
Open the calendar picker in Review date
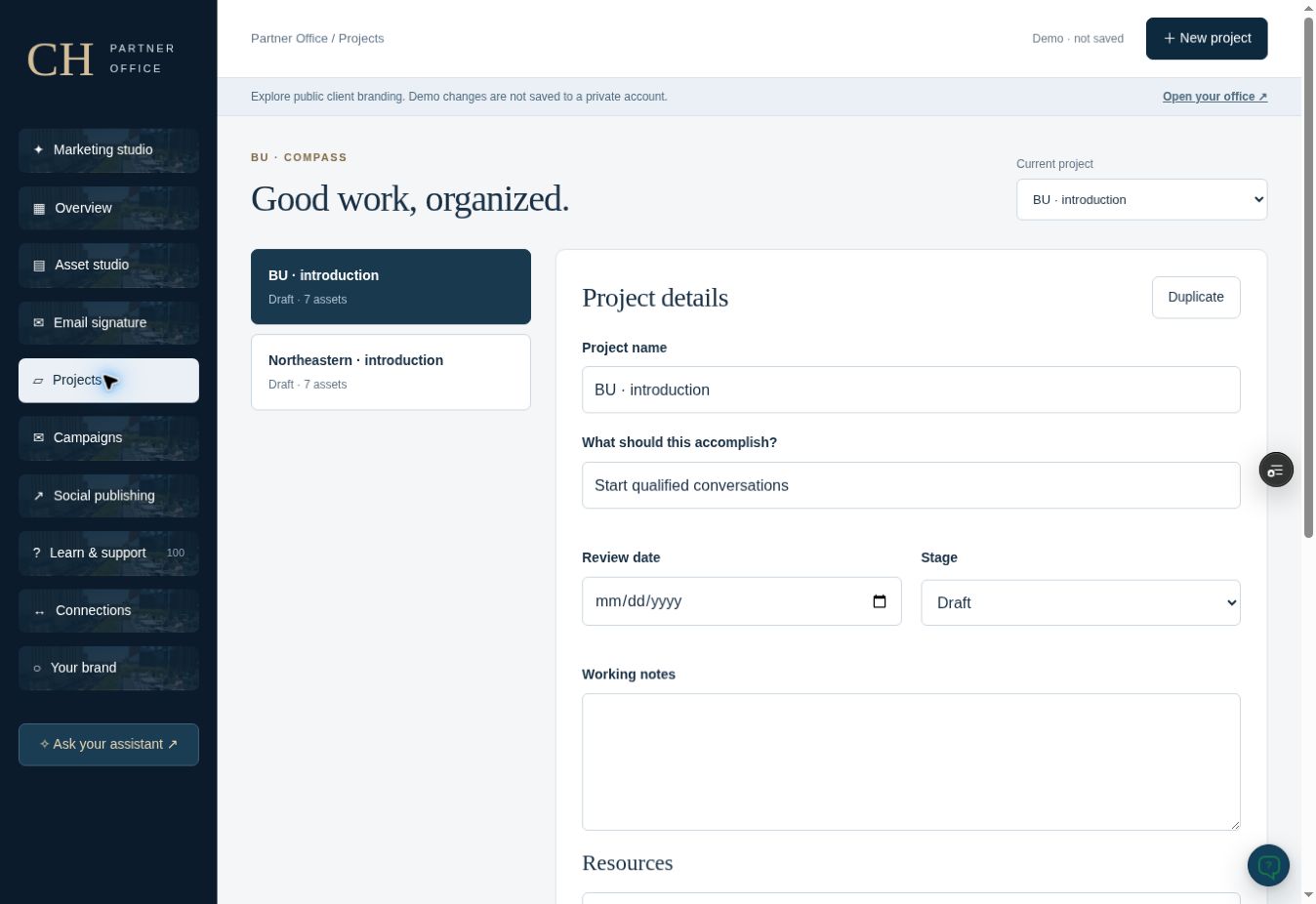880,601
